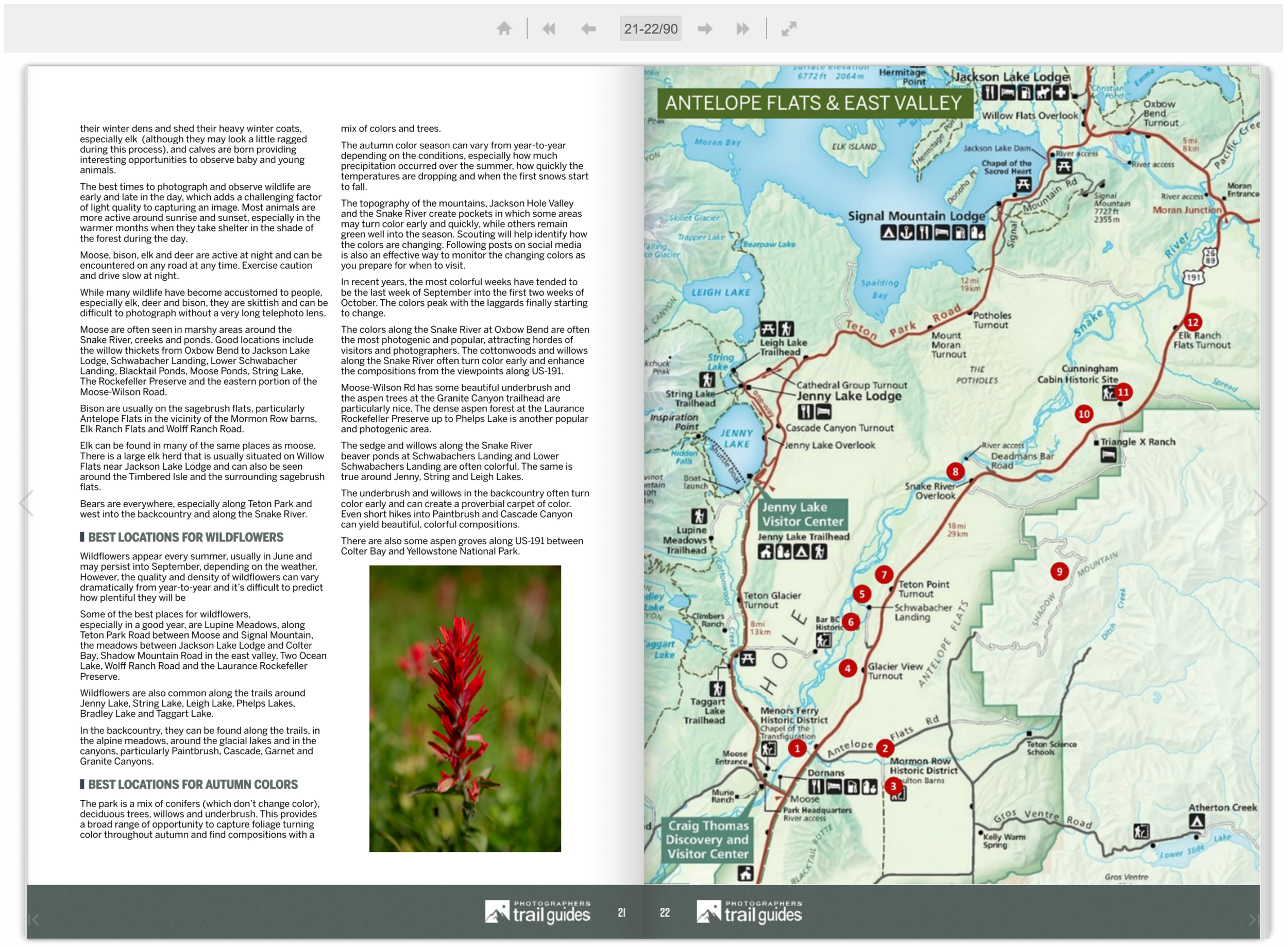The image size is (1288, 947).
Task: Click the trail guides logo on page 22
Action: tap(749, 911)
